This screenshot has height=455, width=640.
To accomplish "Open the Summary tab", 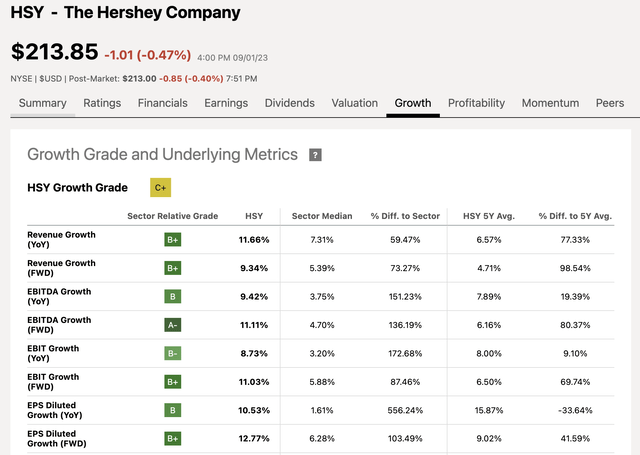I will point(42,103).
